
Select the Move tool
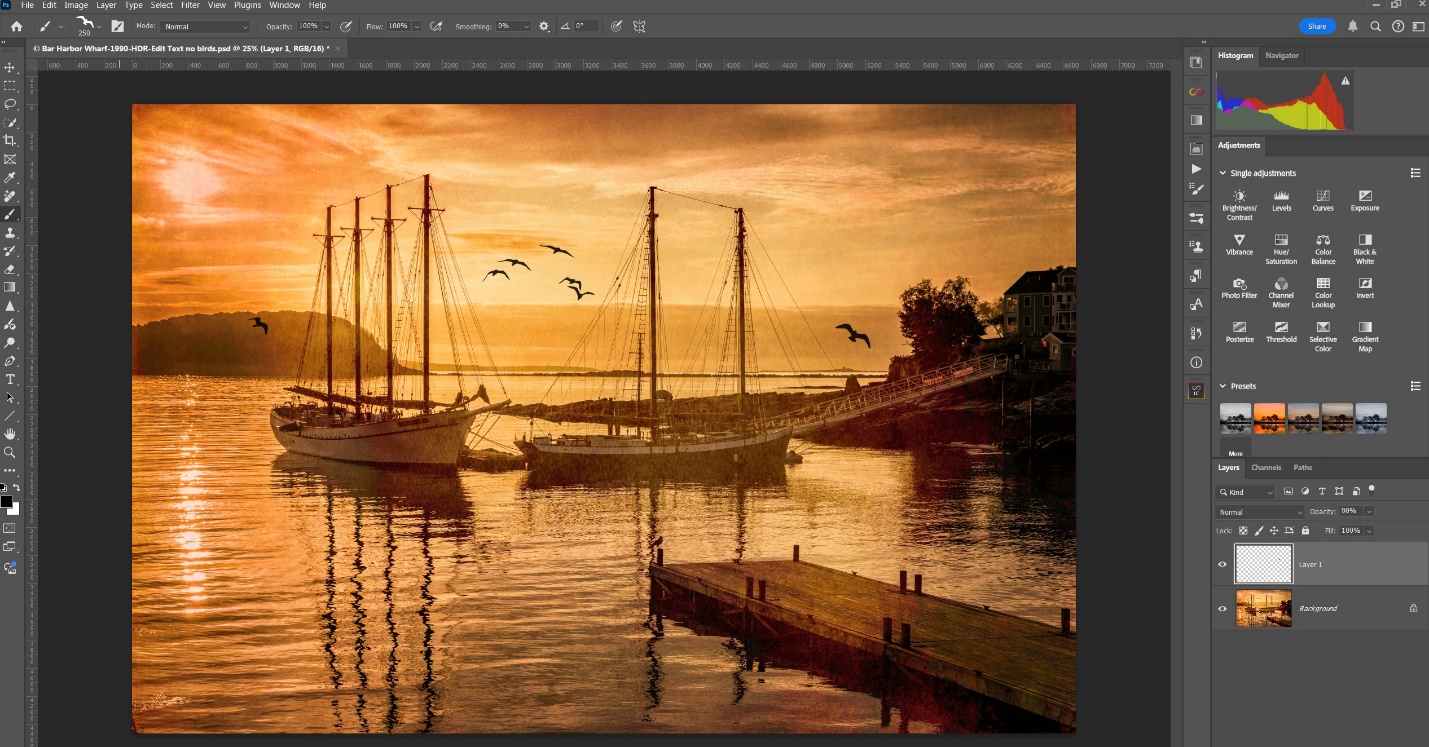click(x=10, y=68)
